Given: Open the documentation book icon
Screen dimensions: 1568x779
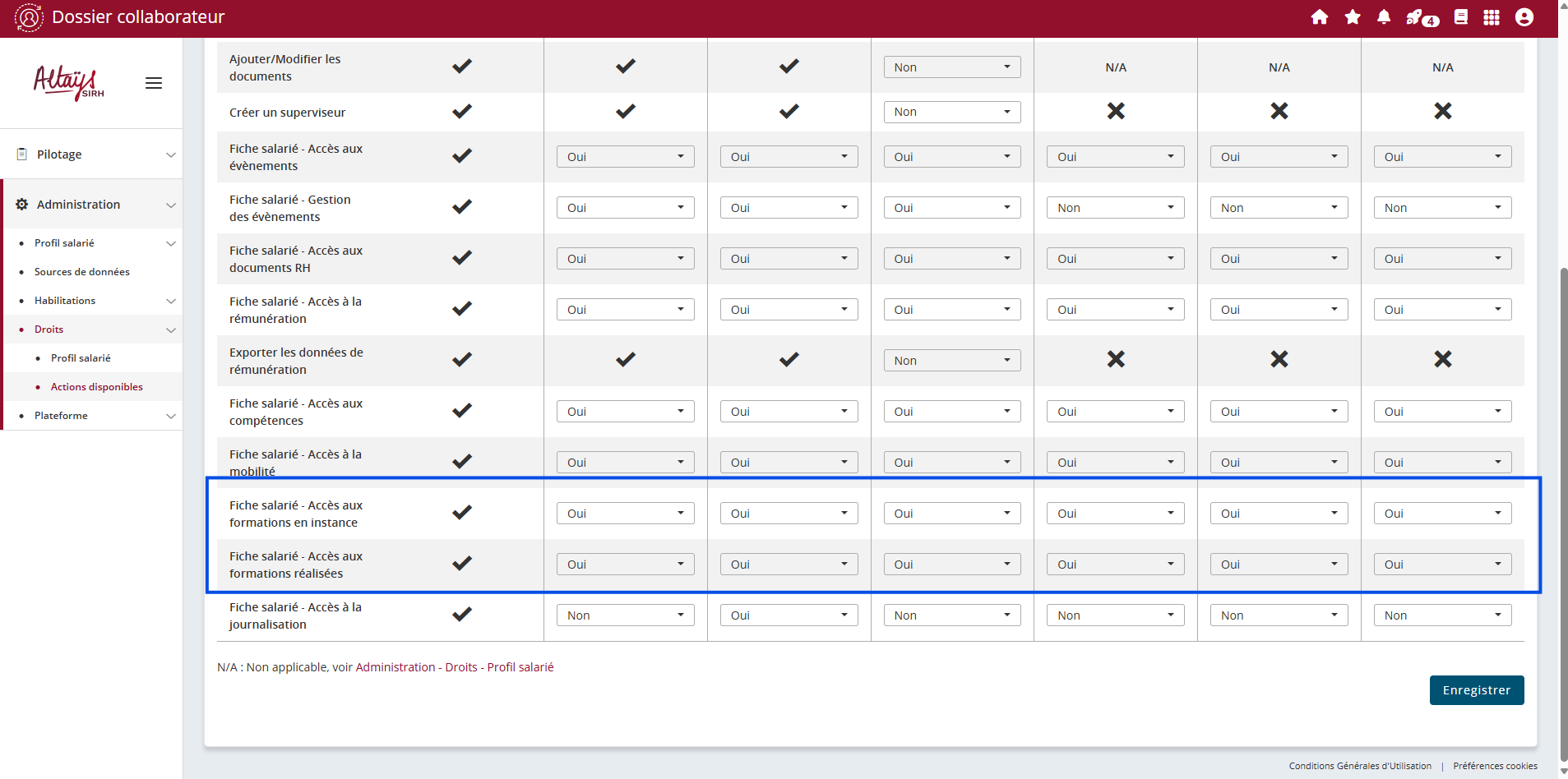Looking at the screenshot, I should (x=1461, y=17).
